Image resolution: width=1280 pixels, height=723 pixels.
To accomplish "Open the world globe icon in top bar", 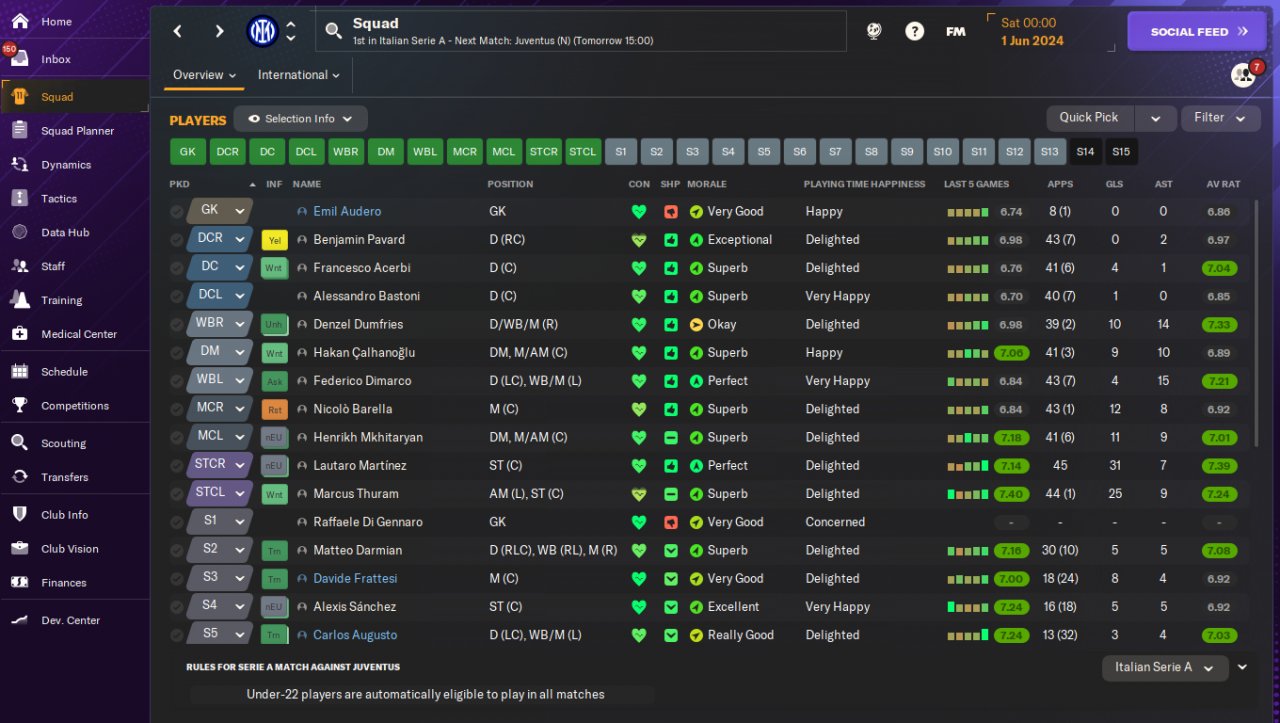I will [874, 31].
